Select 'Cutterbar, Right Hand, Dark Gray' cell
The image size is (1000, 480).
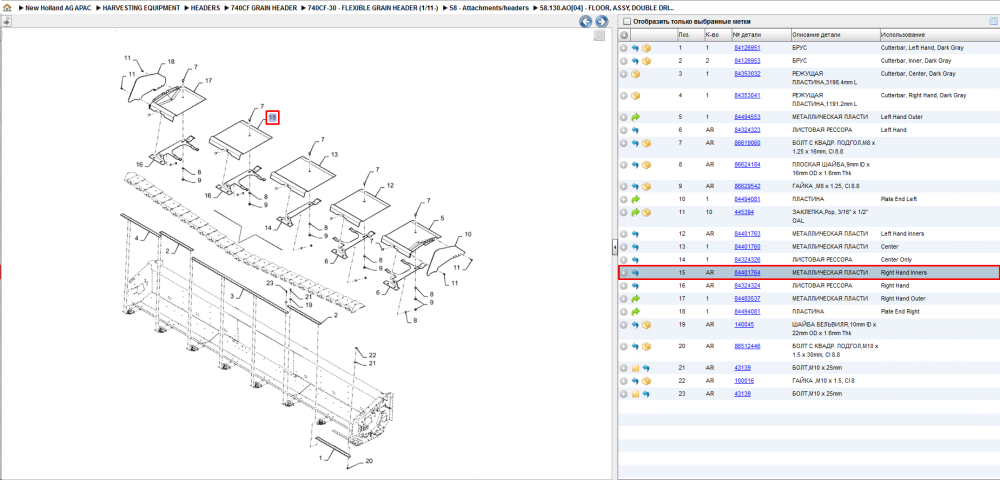(x=923, y=96)
